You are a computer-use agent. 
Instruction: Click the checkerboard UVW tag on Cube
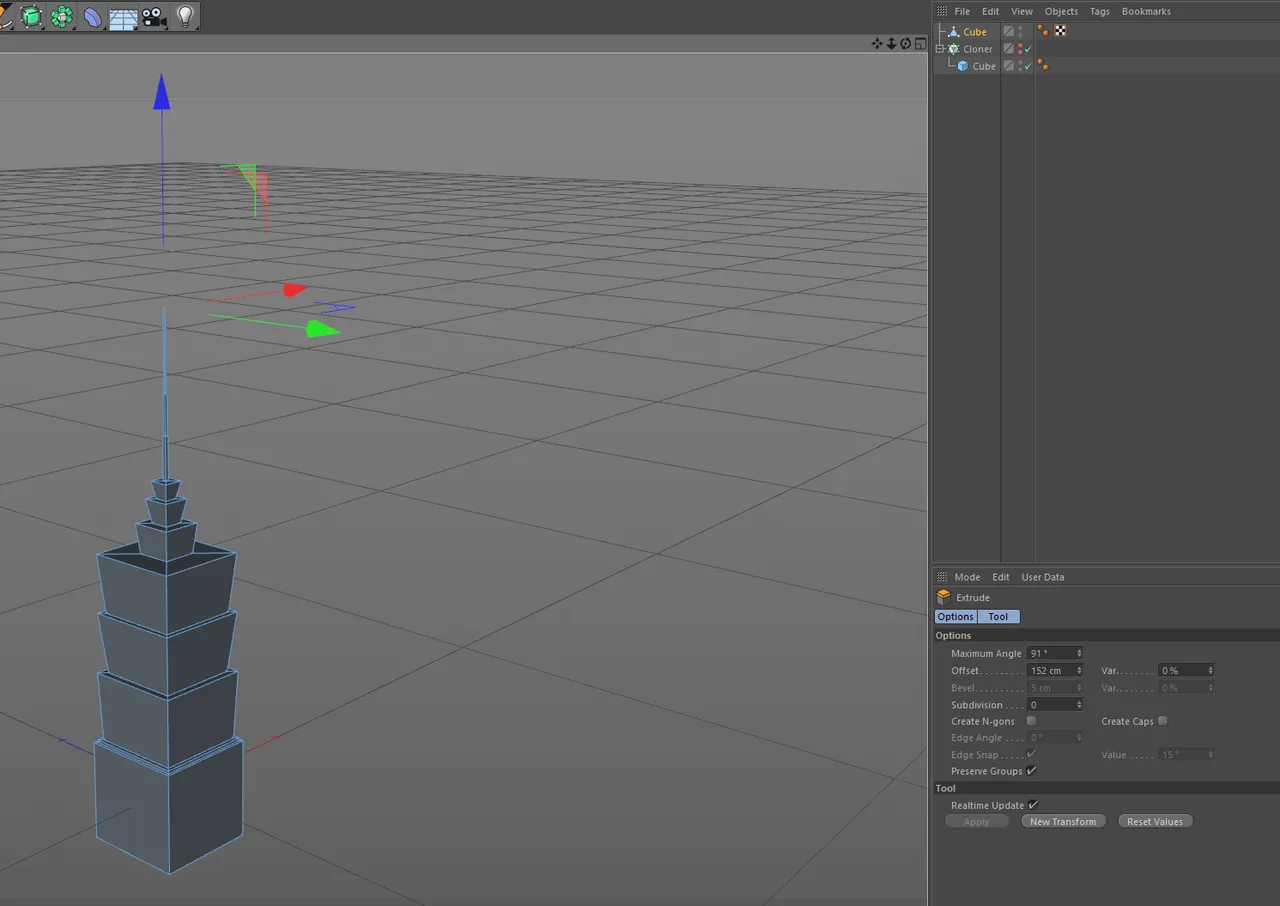[1060, 31]
